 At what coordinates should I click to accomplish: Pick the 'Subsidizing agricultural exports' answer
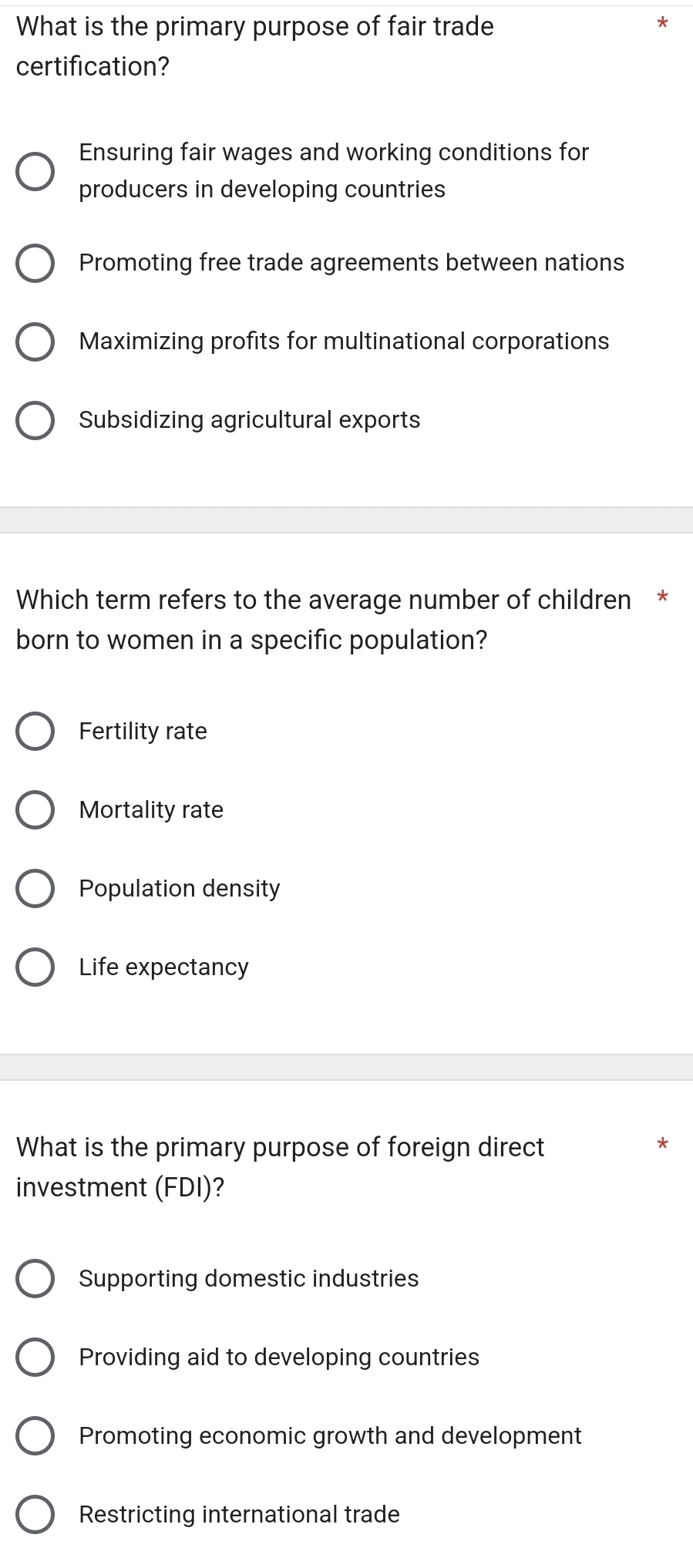[x=35, y=421]
